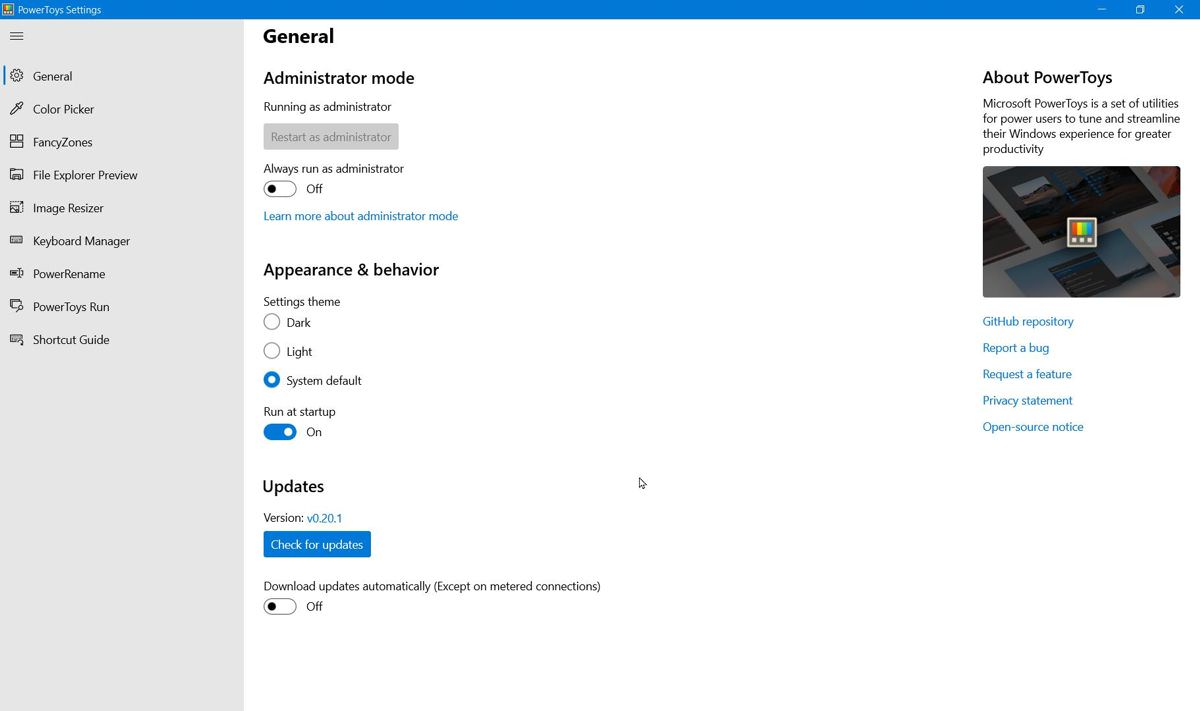Click the PowerToys title bar app icon

pyautogui.click(x=8, y=9)
